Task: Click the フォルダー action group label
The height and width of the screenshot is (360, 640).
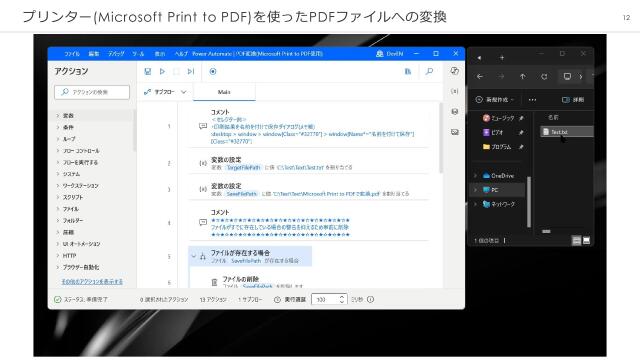Action: 73,220
